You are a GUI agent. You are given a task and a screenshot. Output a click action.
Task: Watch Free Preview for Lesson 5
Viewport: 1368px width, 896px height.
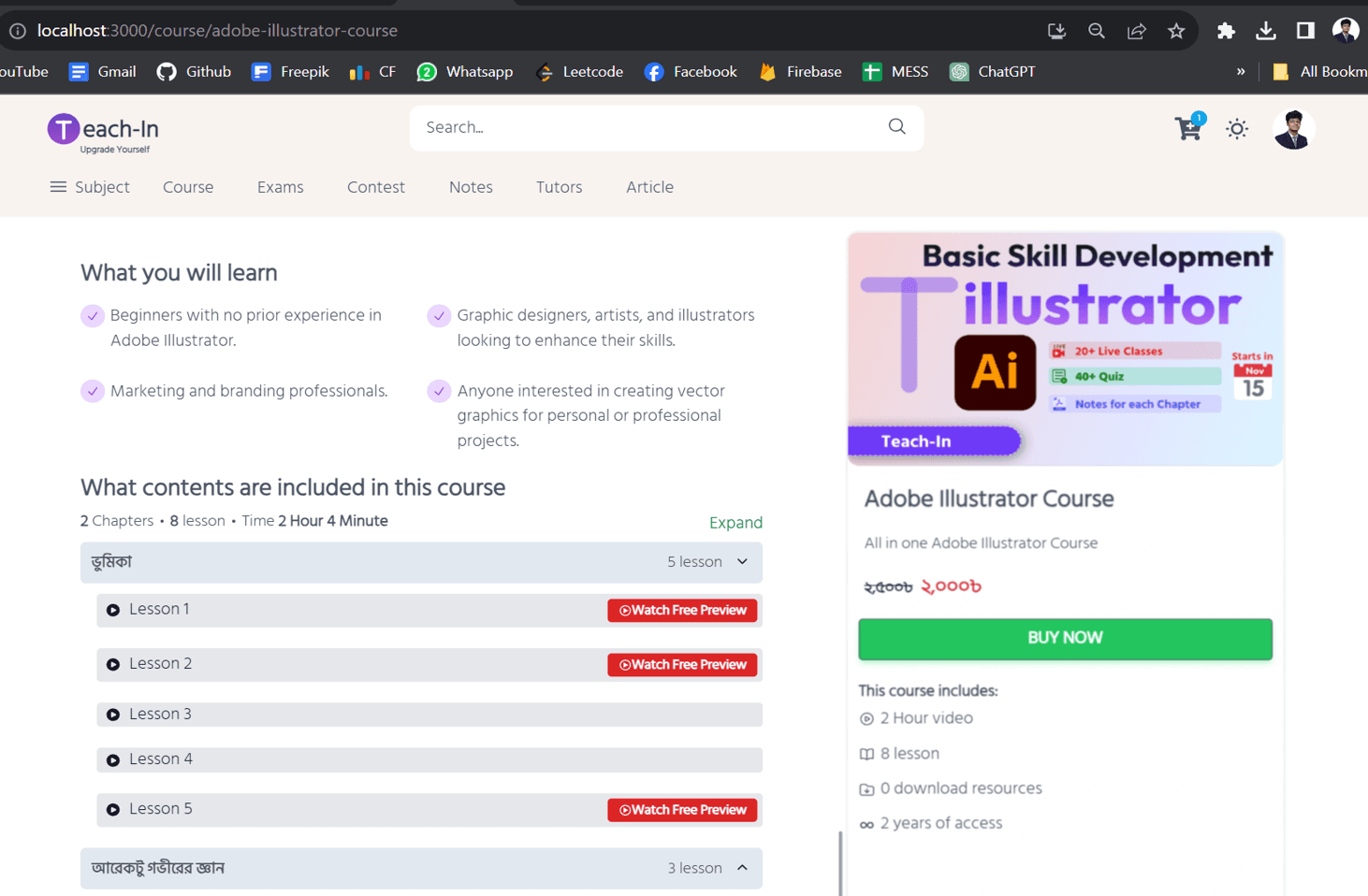[682, 810]
